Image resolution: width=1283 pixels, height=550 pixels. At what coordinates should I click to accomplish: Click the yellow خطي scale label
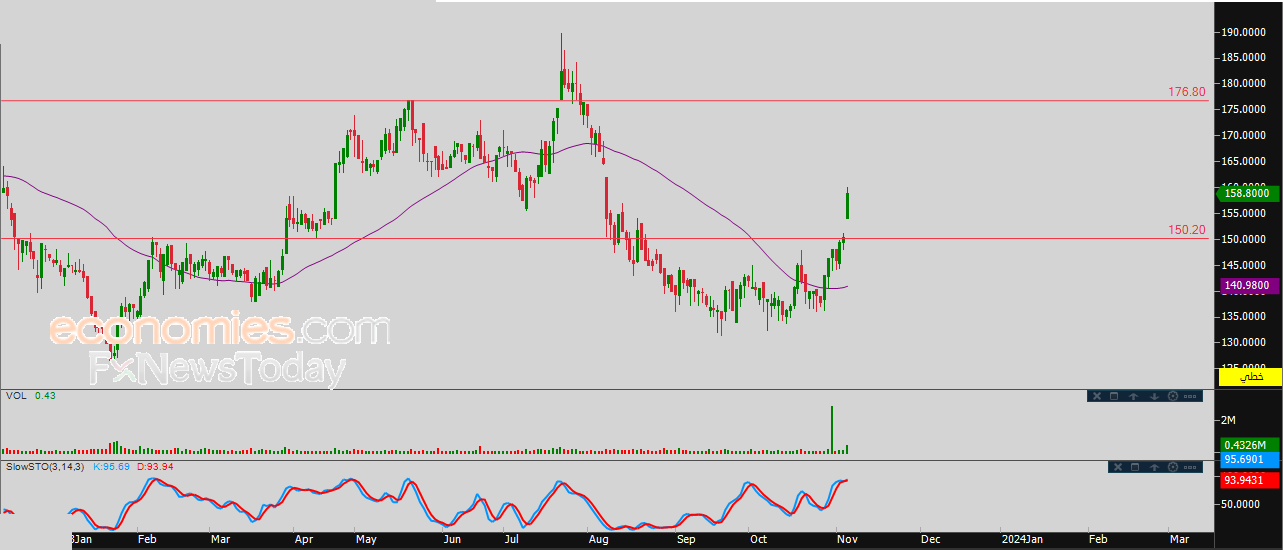[x=1250, y=377]
